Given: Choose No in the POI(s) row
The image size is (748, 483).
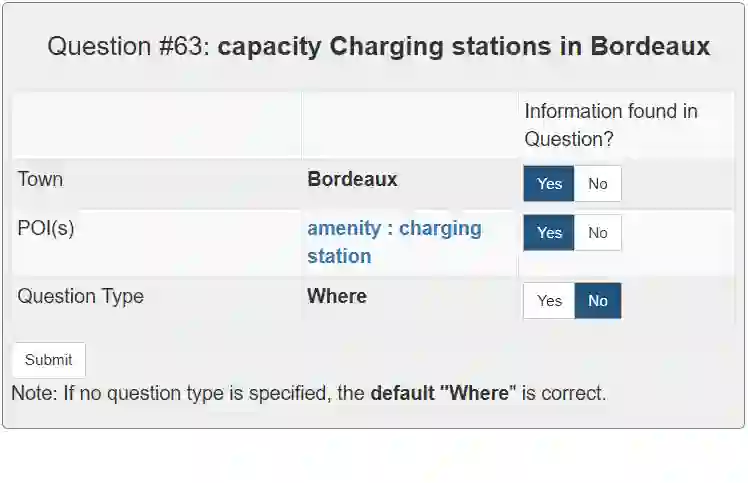Looking at the screenshot, I should [597, 233].
